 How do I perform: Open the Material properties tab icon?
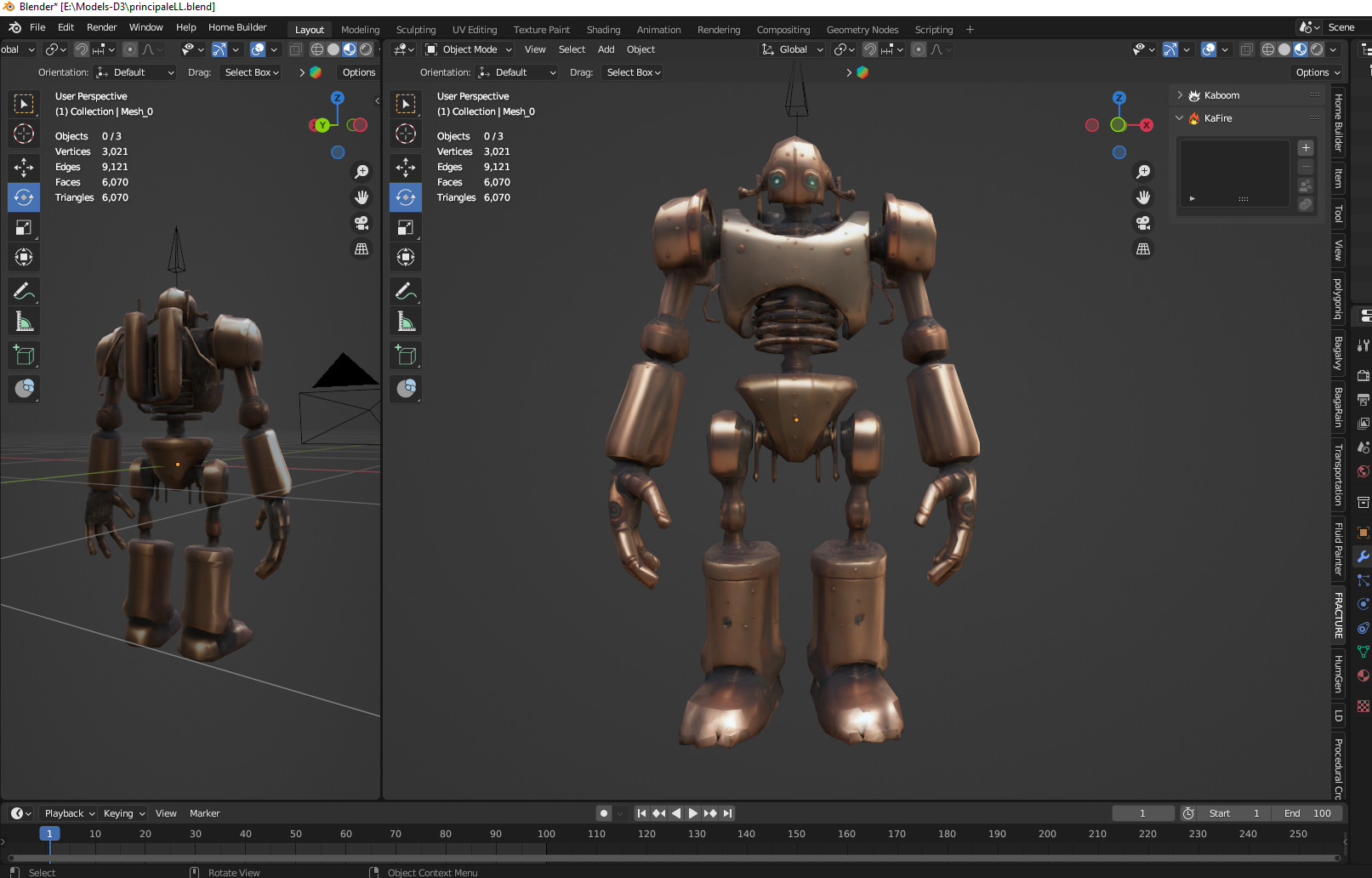click(1363, 676)
